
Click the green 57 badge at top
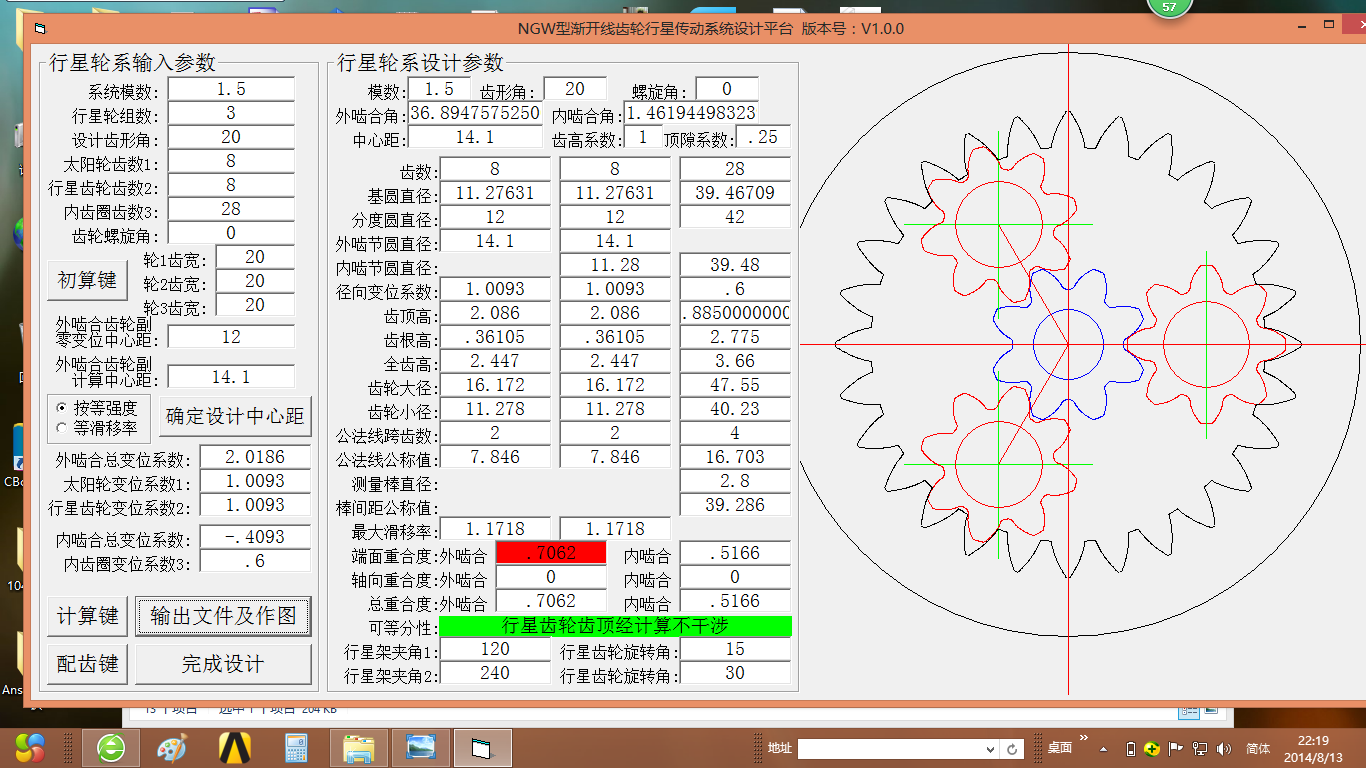tap(1168, 7)
